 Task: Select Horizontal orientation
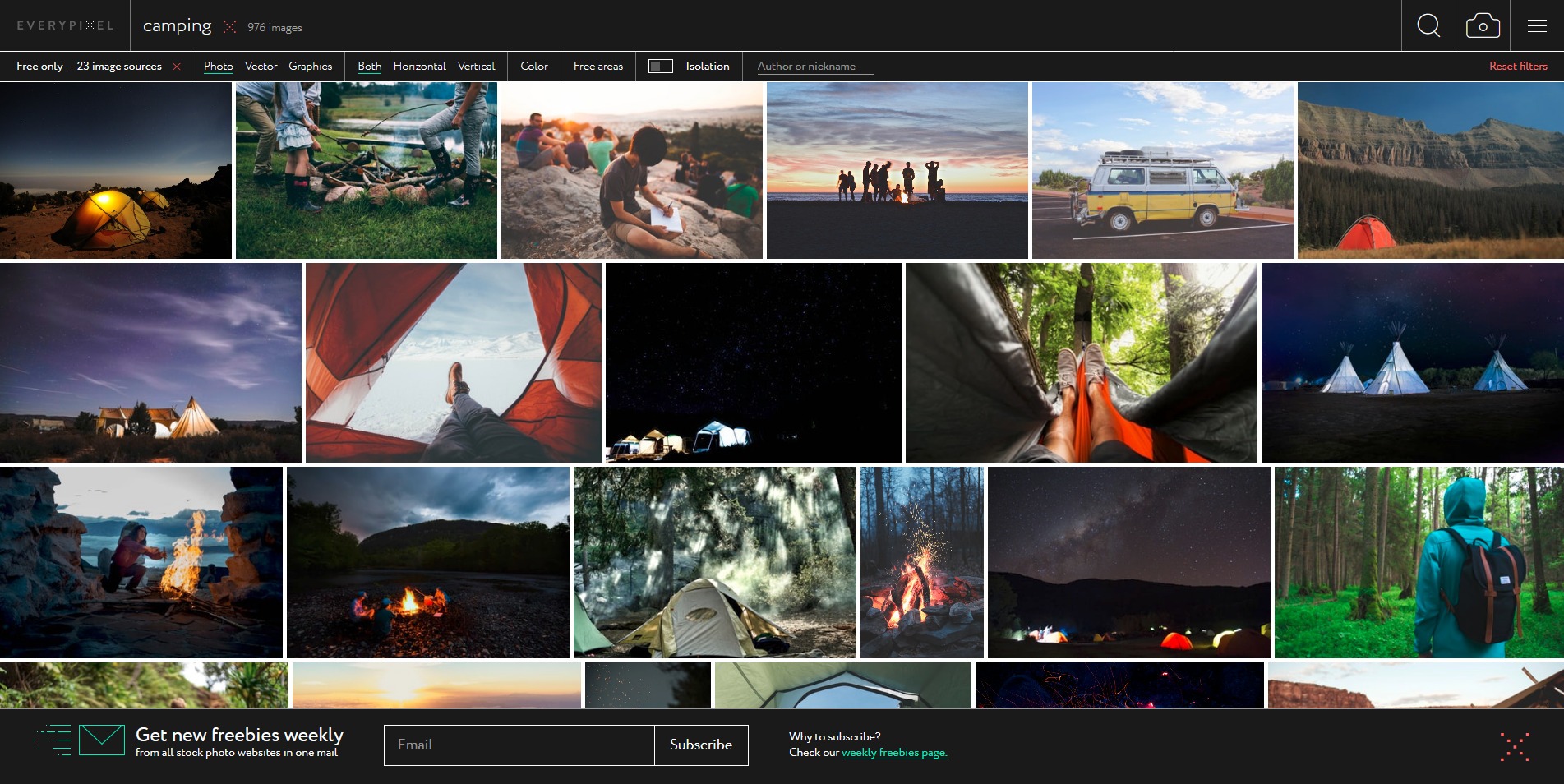coord(419,66)
